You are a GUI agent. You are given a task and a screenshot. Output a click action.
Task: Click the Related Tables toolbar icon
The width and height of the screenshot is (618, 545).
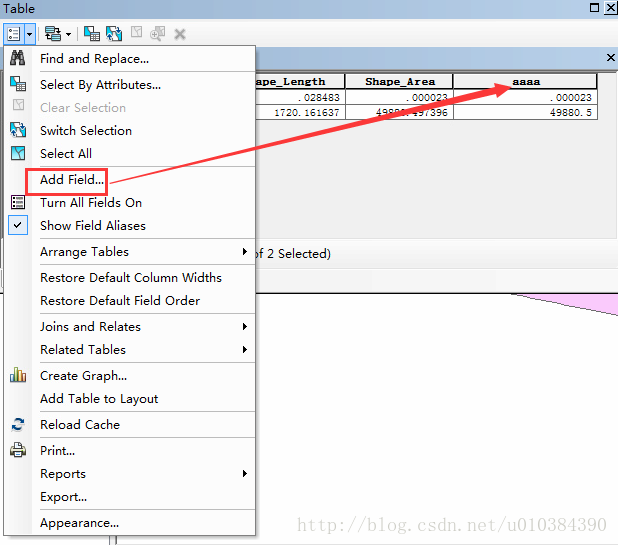[53, 34]
